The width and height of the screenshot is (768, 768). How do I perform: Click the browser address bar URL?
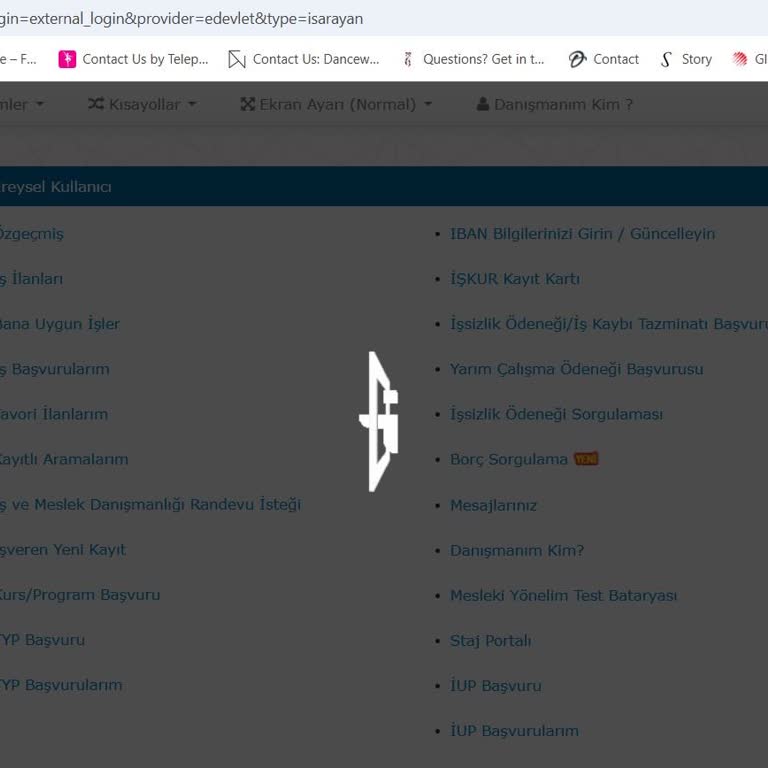181,19
